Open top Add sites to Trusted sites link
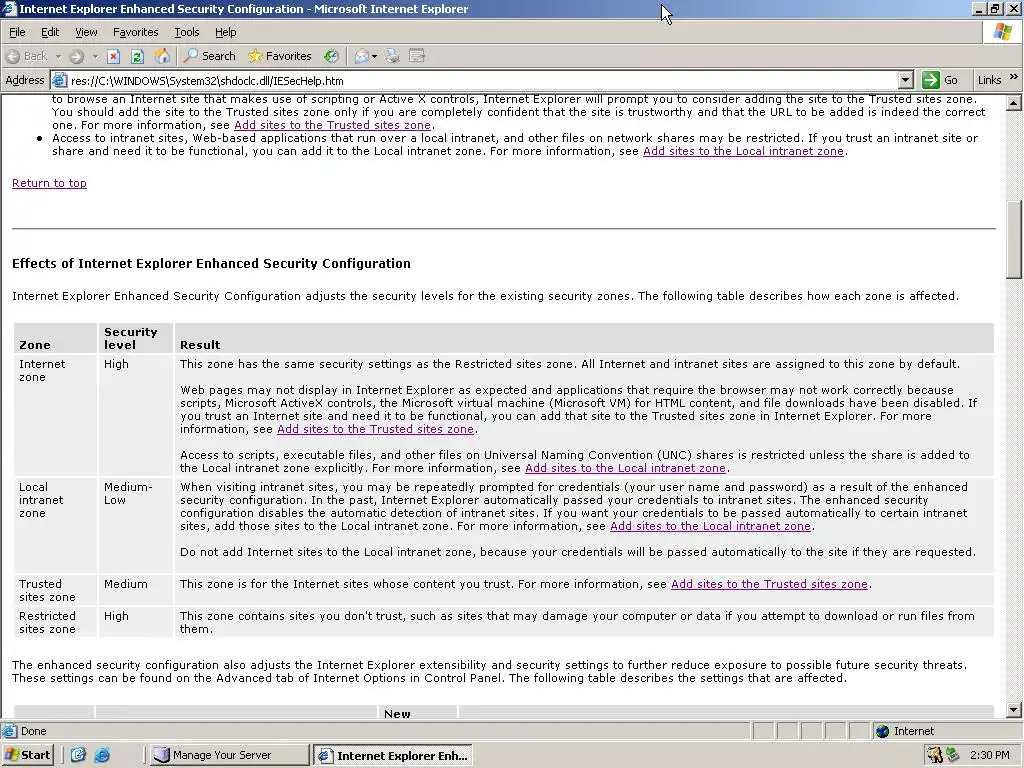 332,125
